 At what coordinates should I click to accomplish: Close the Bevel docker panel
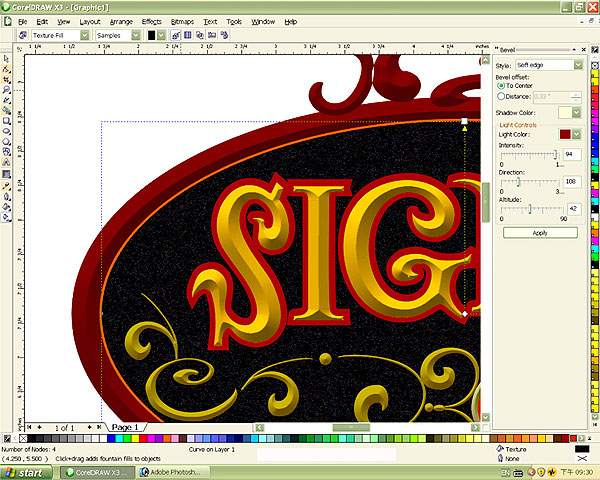click(584, 49)
